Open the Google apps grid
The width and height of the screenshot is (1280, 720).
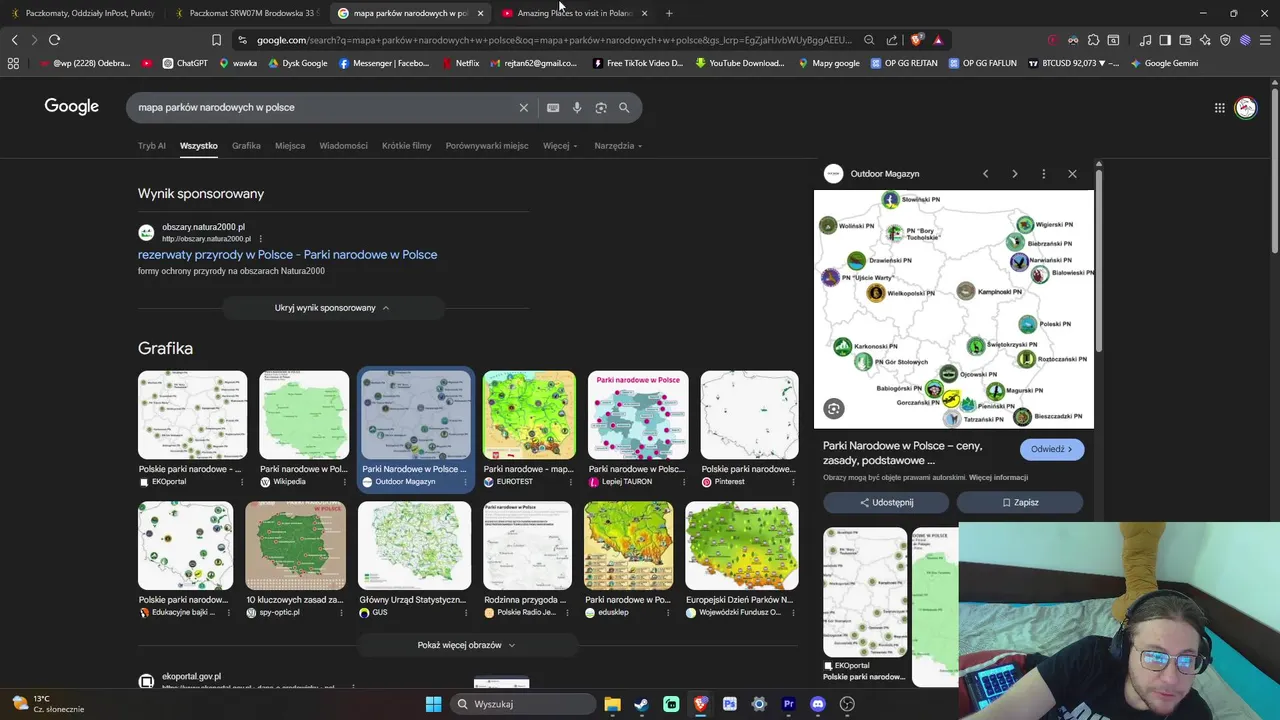coord(1219,108)
